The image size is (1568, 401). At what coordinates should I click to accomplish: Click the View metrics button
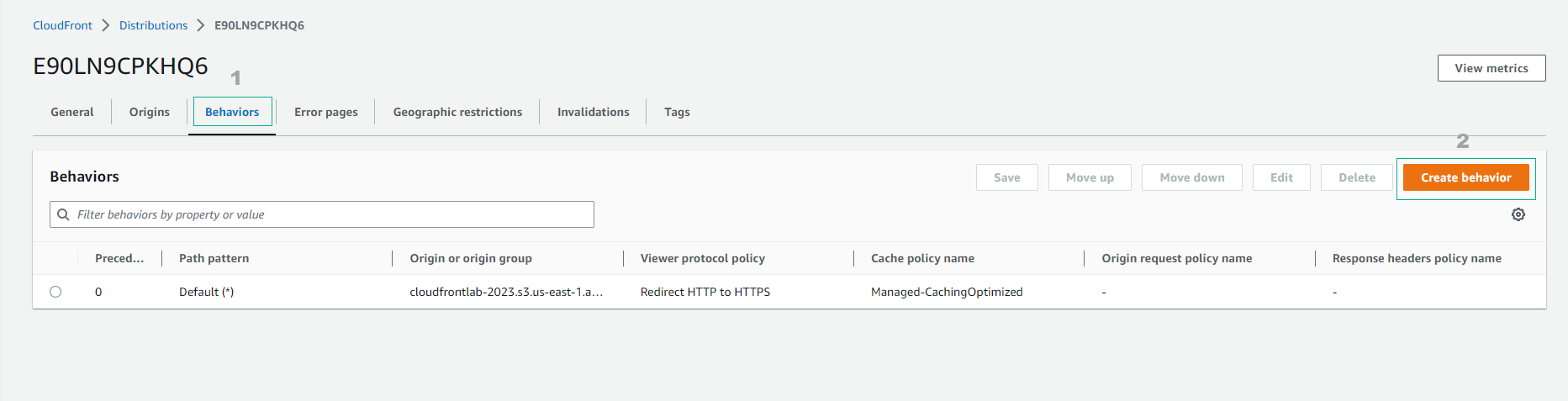coord(1491,68)
